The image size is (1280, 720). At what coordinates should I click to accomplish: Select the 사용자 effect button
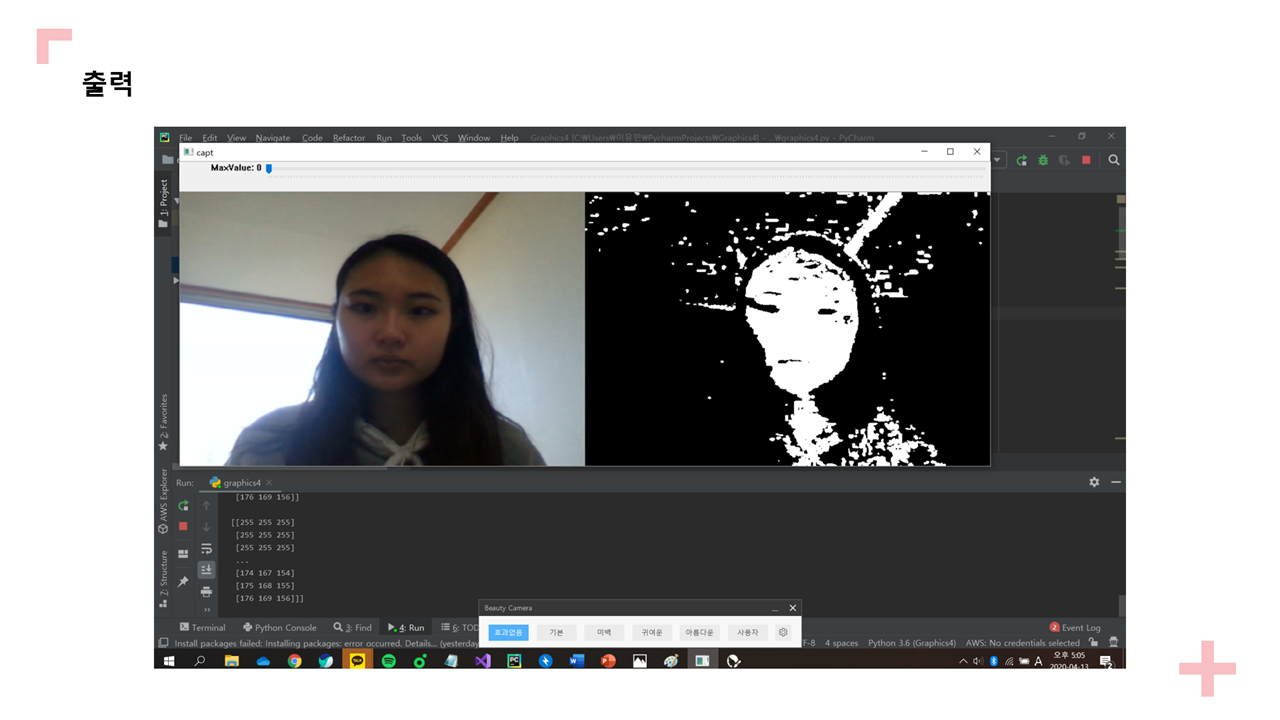point(748,632)
